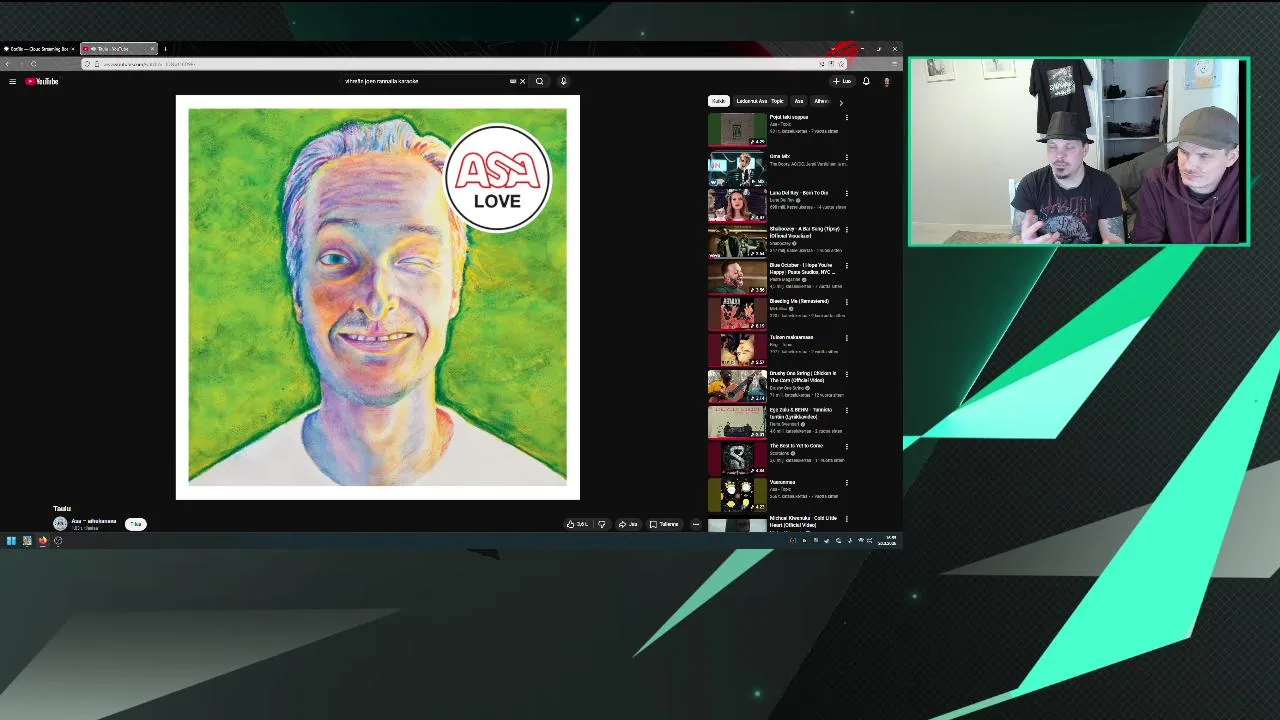The image size is (1280, 720).
Task: Open Drushy One String Chicken in the Corn title
Action: click(x=803, y=376)
